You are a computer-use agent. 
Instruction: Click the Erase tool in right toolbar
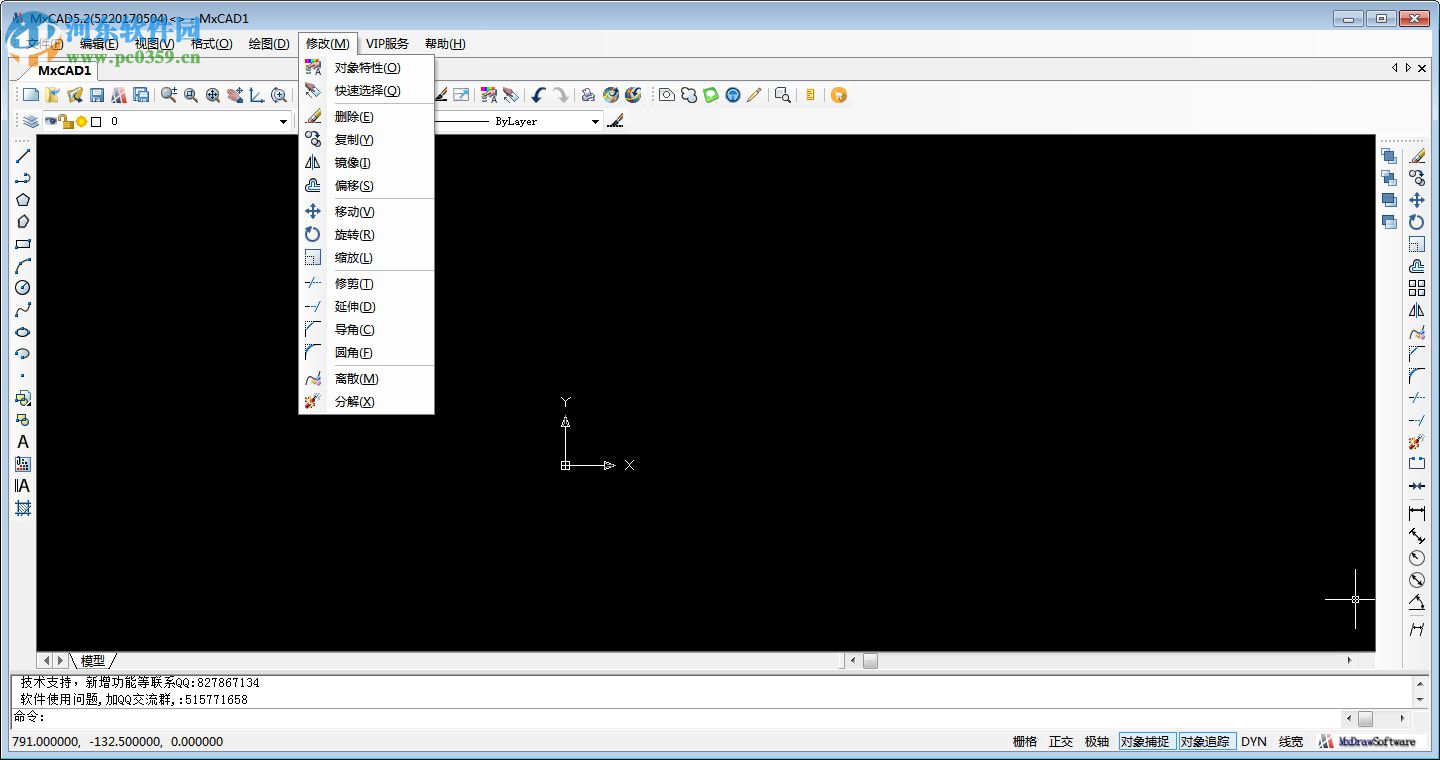click(x=1417, y=156)
